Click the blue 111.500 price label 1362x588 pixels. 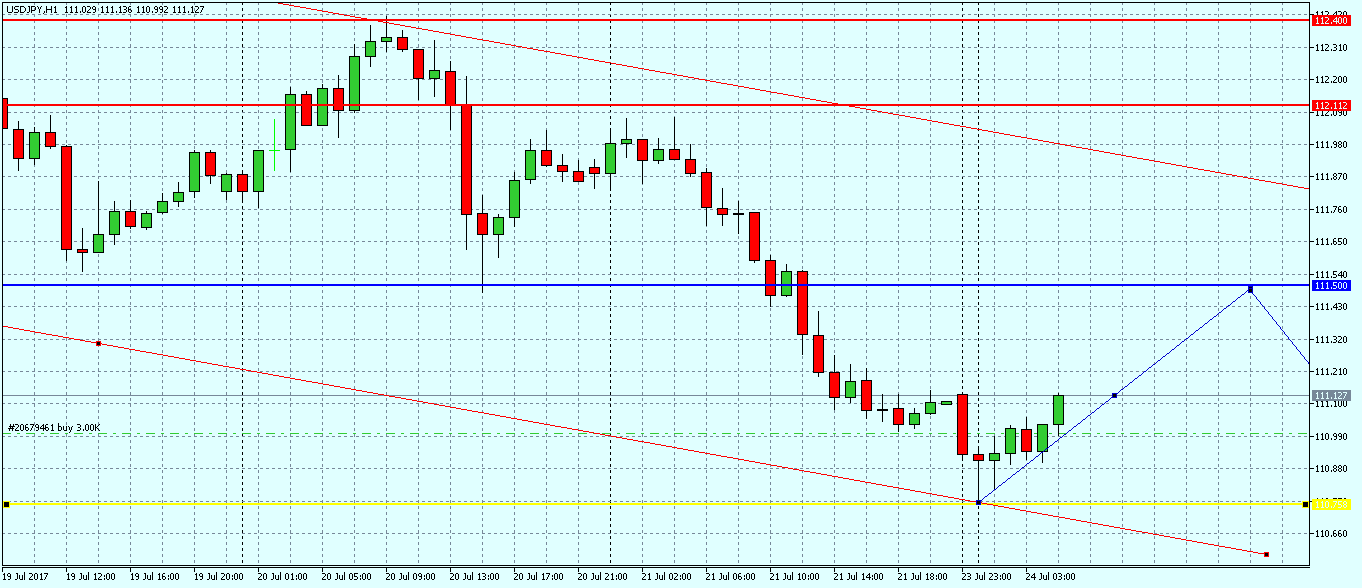click(x=1331, y=286)
